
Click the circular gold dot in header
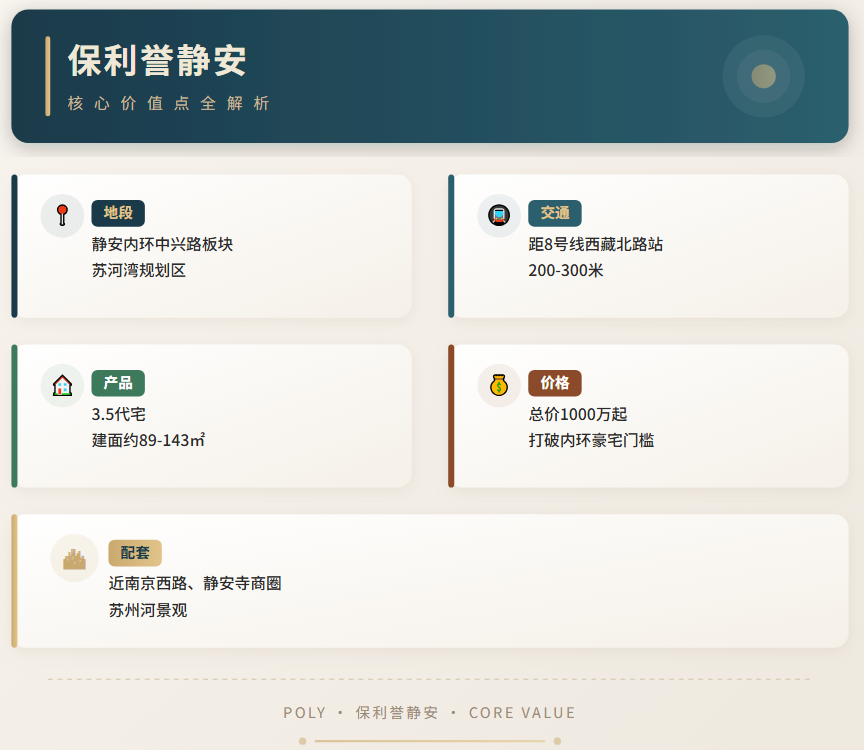pyautogui.click(x=764, y=76)
